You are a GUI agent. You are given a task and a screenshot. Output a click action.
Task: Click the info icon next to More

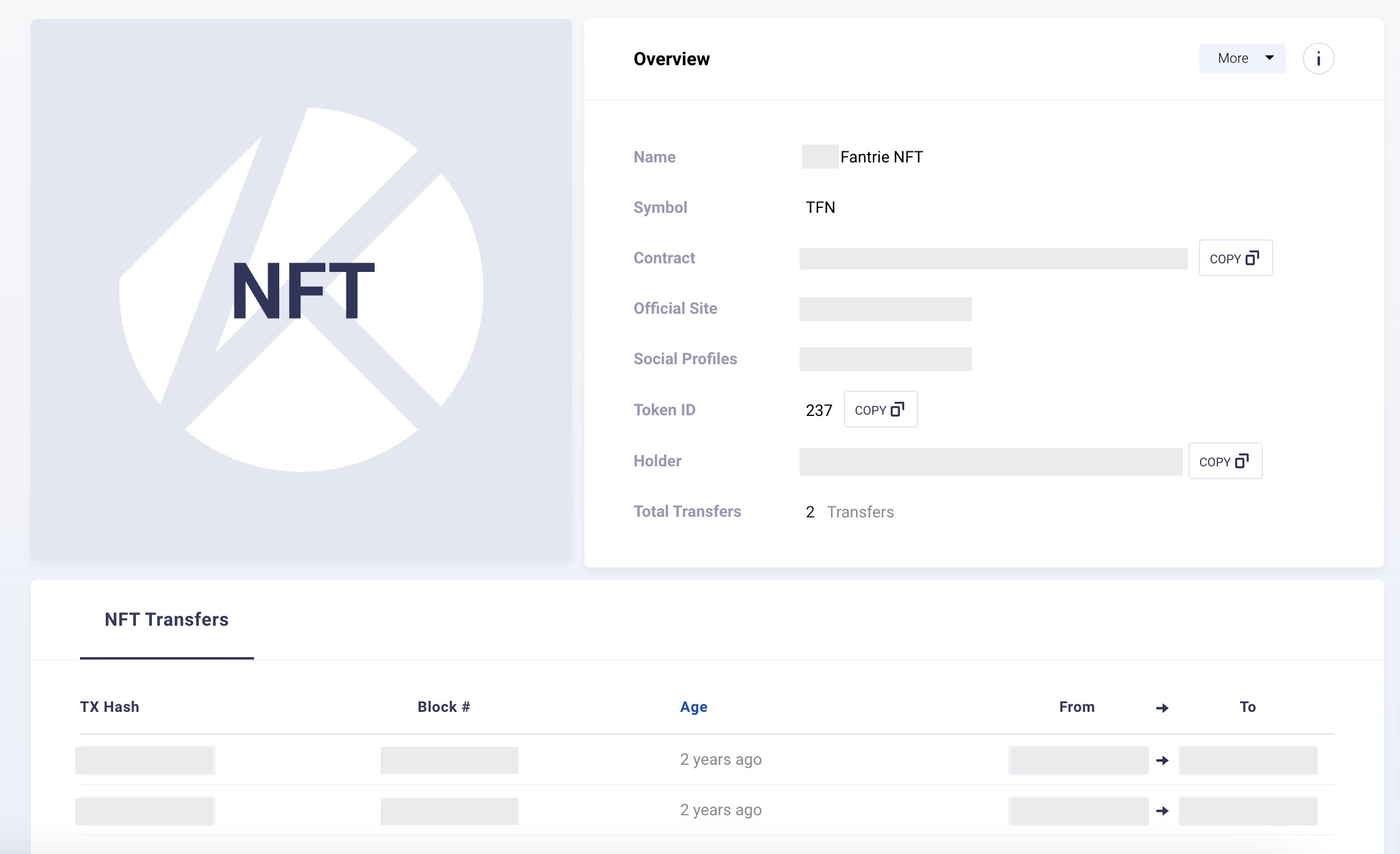tap(1318, 59)
